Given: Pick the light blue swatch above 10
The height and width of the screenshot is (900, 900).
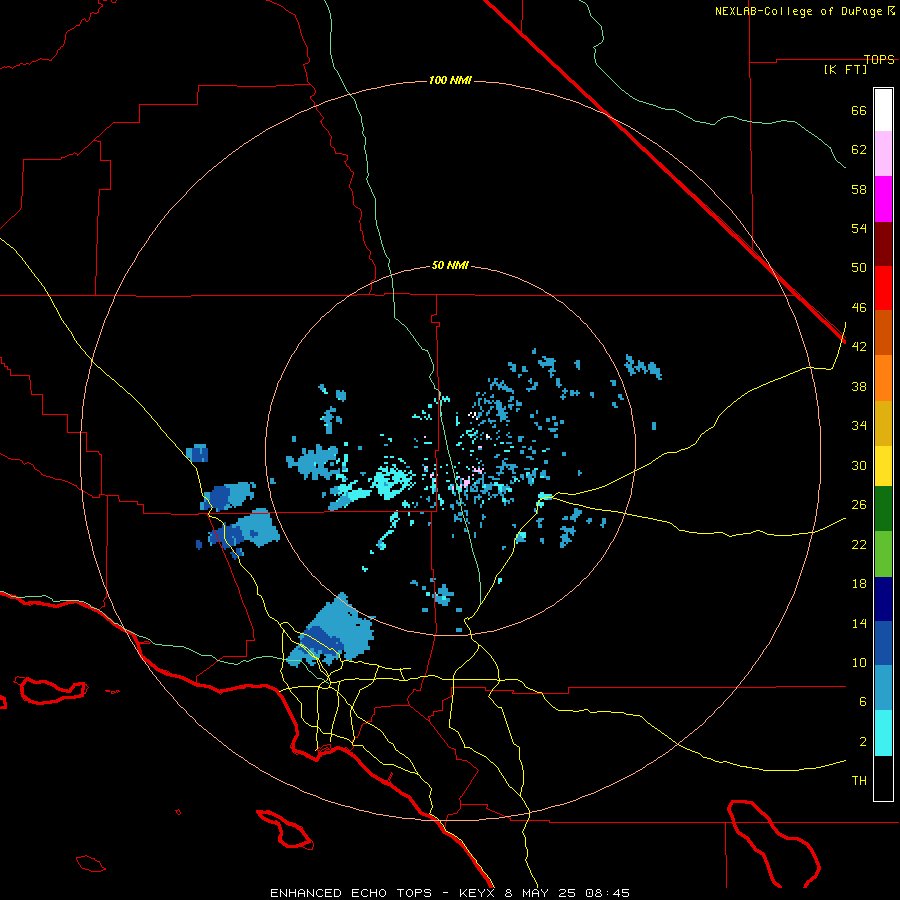Looking at the screenshot, I should tap(883, 687).
